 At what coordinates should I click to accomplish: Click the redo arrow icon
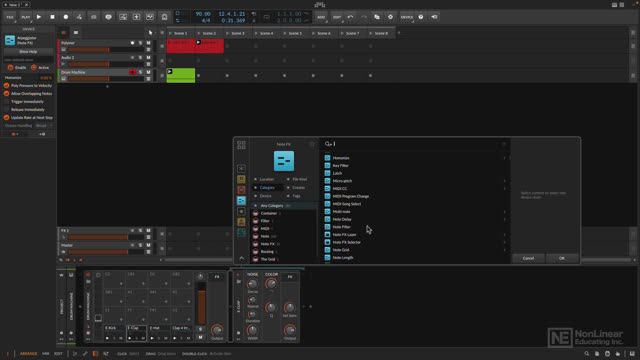pyautogui.click(x=363, y=17)
